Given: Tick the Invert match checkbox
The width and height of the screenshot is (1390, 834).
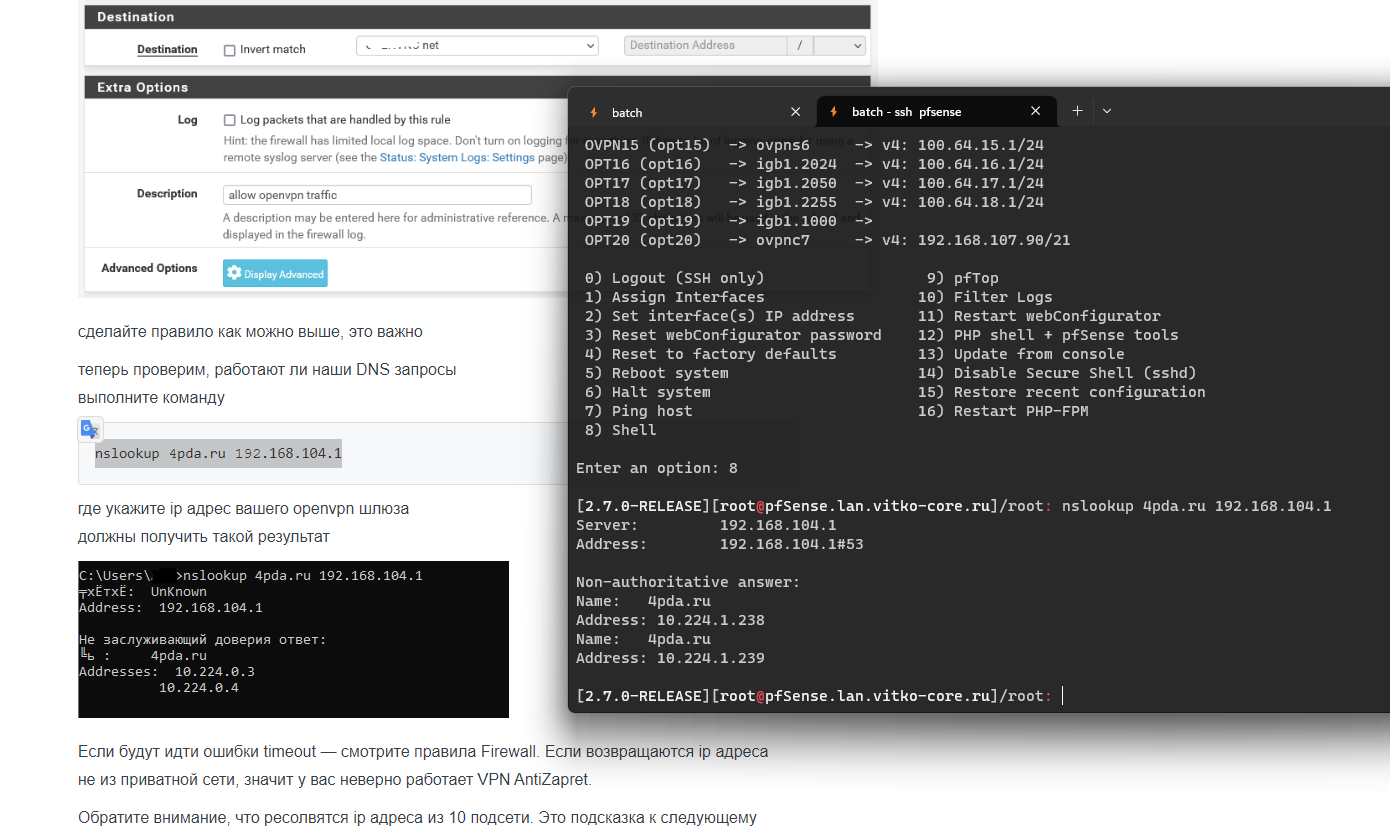Looking at the screenshot, I should (230, 50).
